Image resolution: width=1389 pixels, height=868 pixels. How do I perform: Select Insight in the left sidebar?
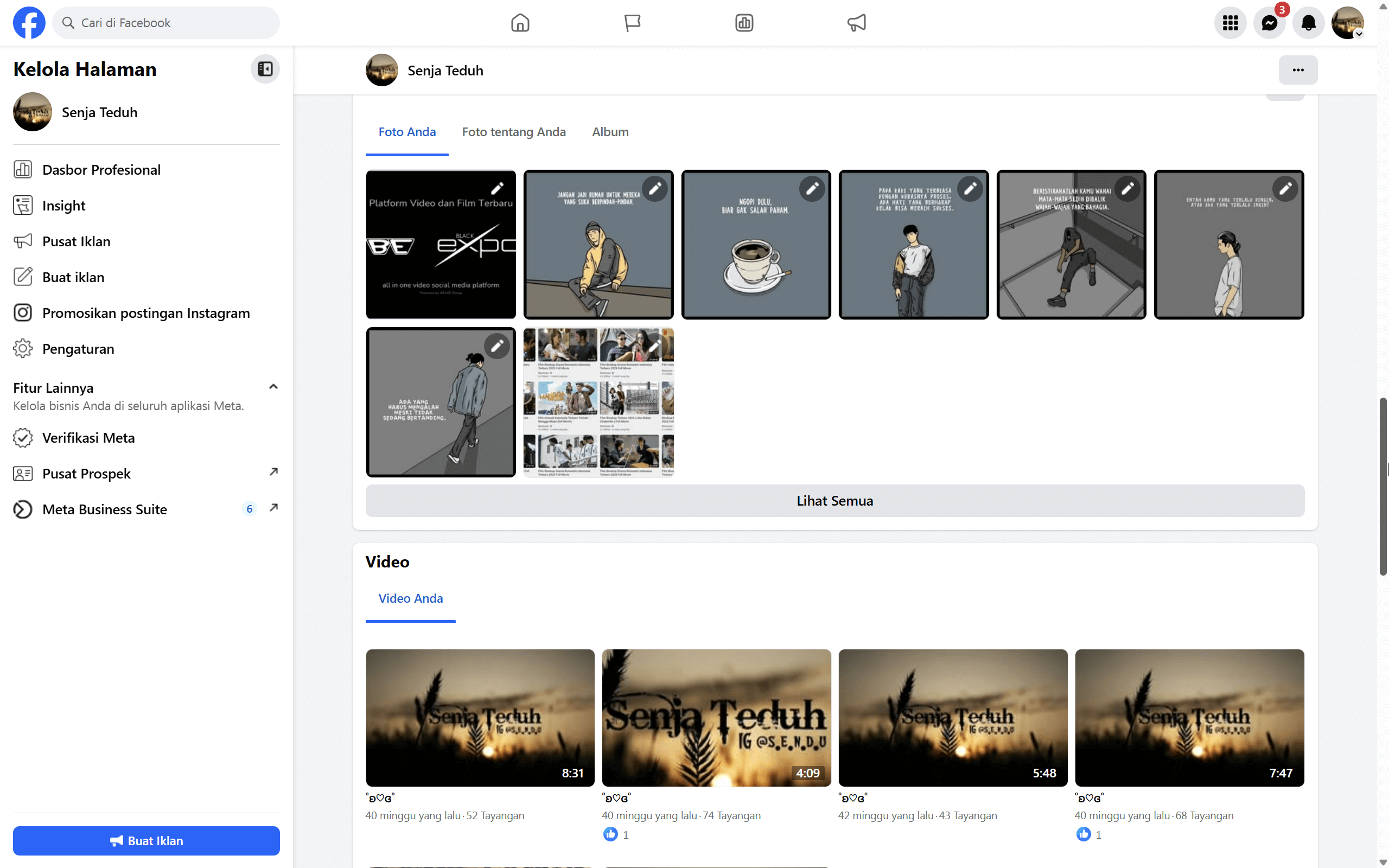[x=63, y=205]
